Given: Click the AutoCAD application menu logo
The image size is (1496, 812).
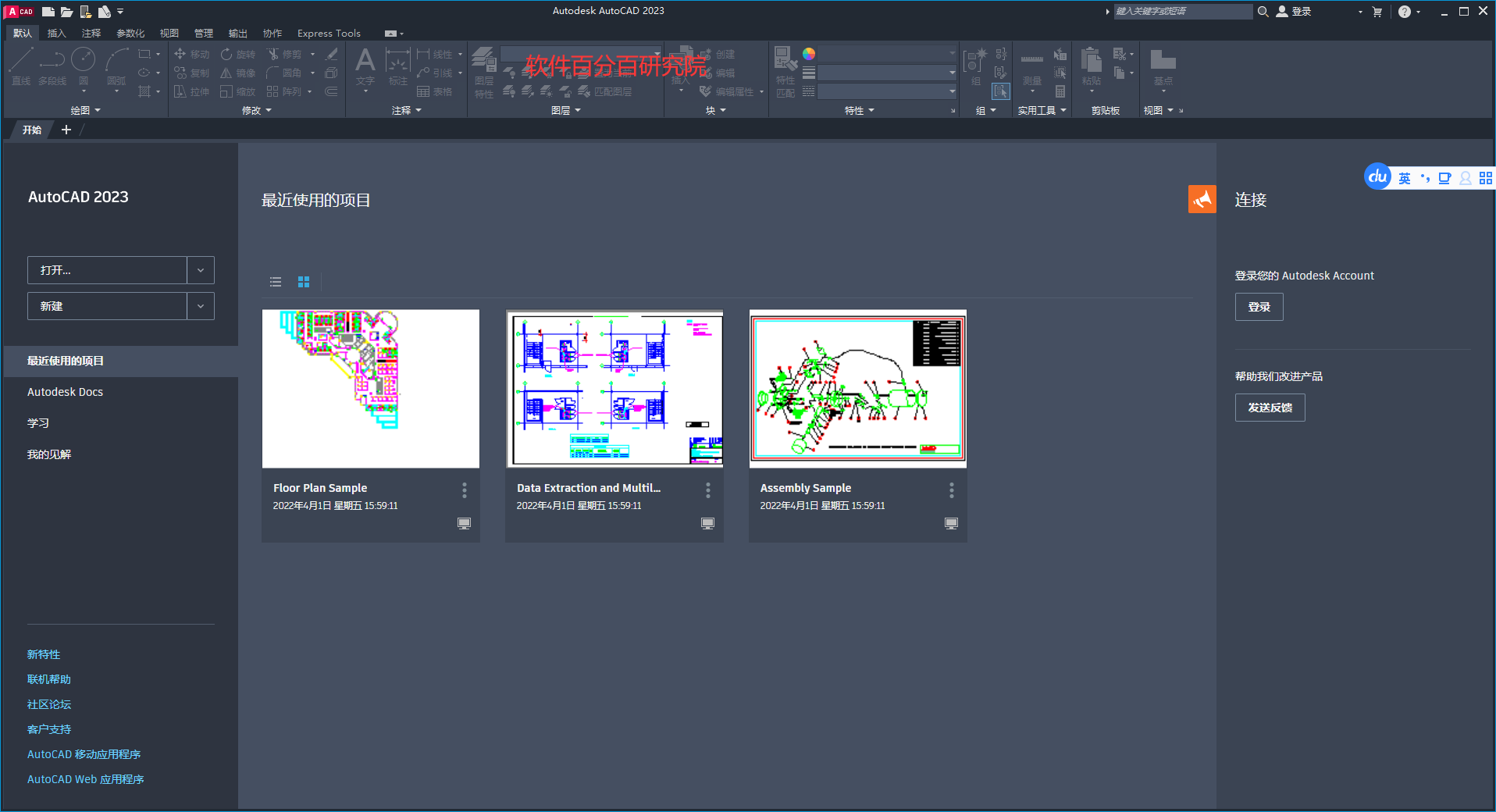Looking at the screenshot, I should (x=20, y=11).
